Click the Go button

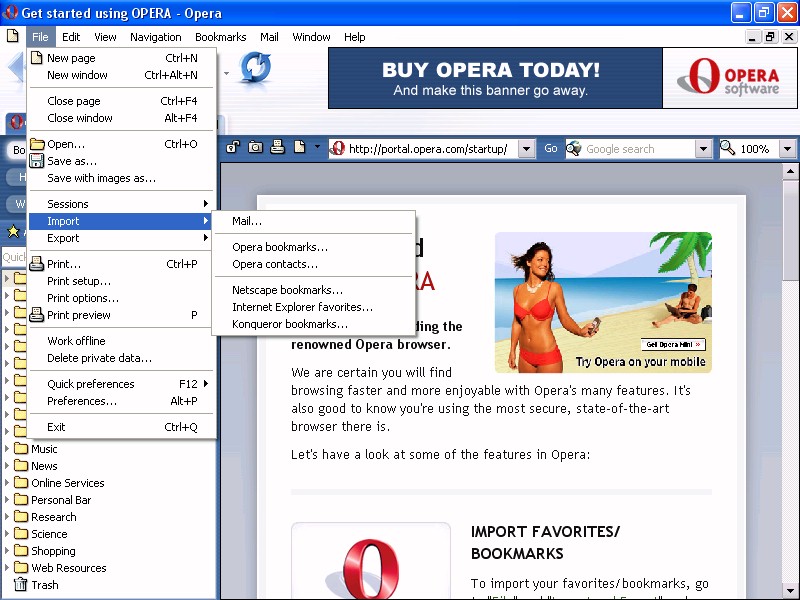coord(551,148)
